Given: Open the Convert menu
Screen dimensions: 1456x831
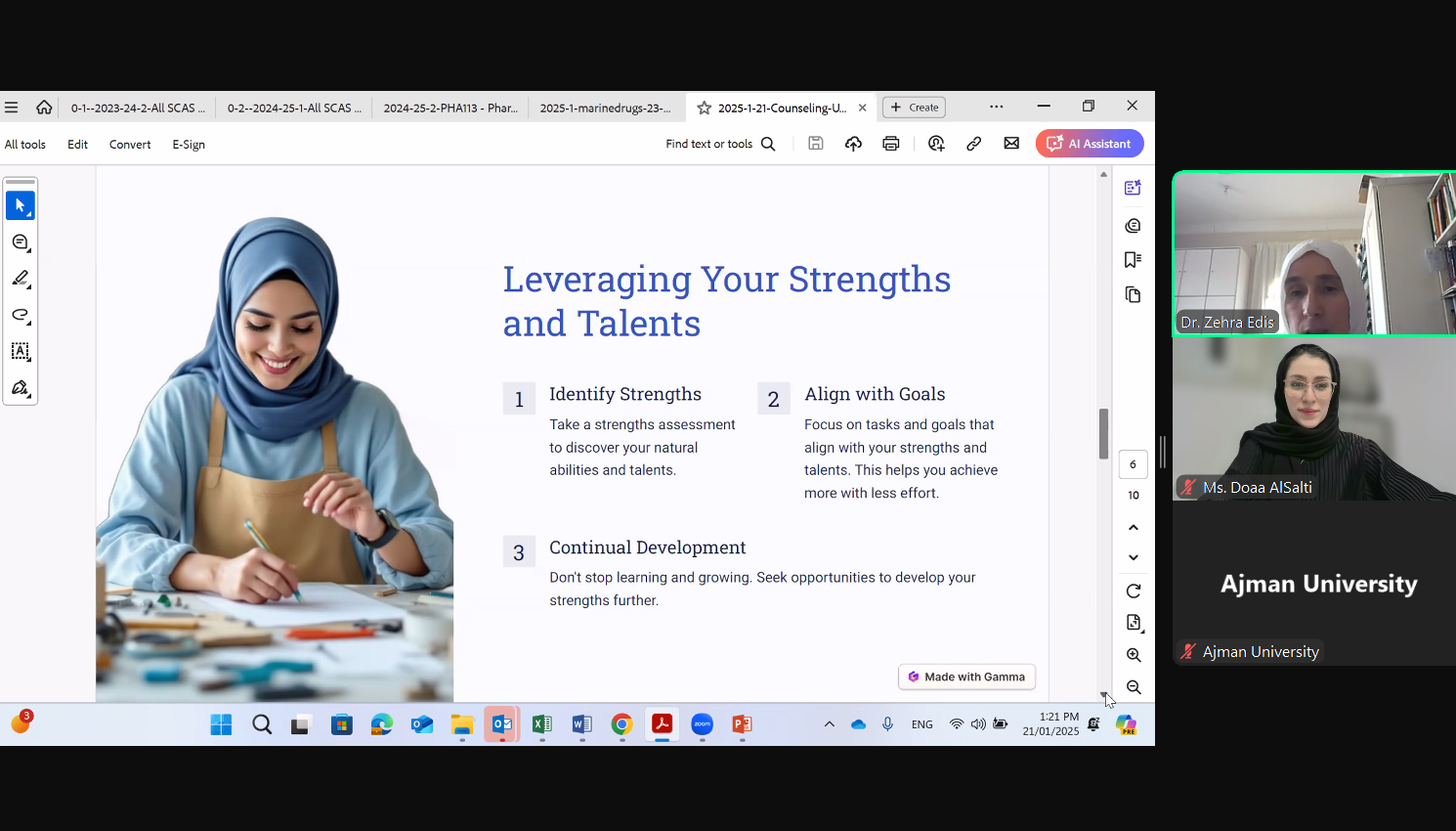Looking at the screenshot, I should pos(130,145).
